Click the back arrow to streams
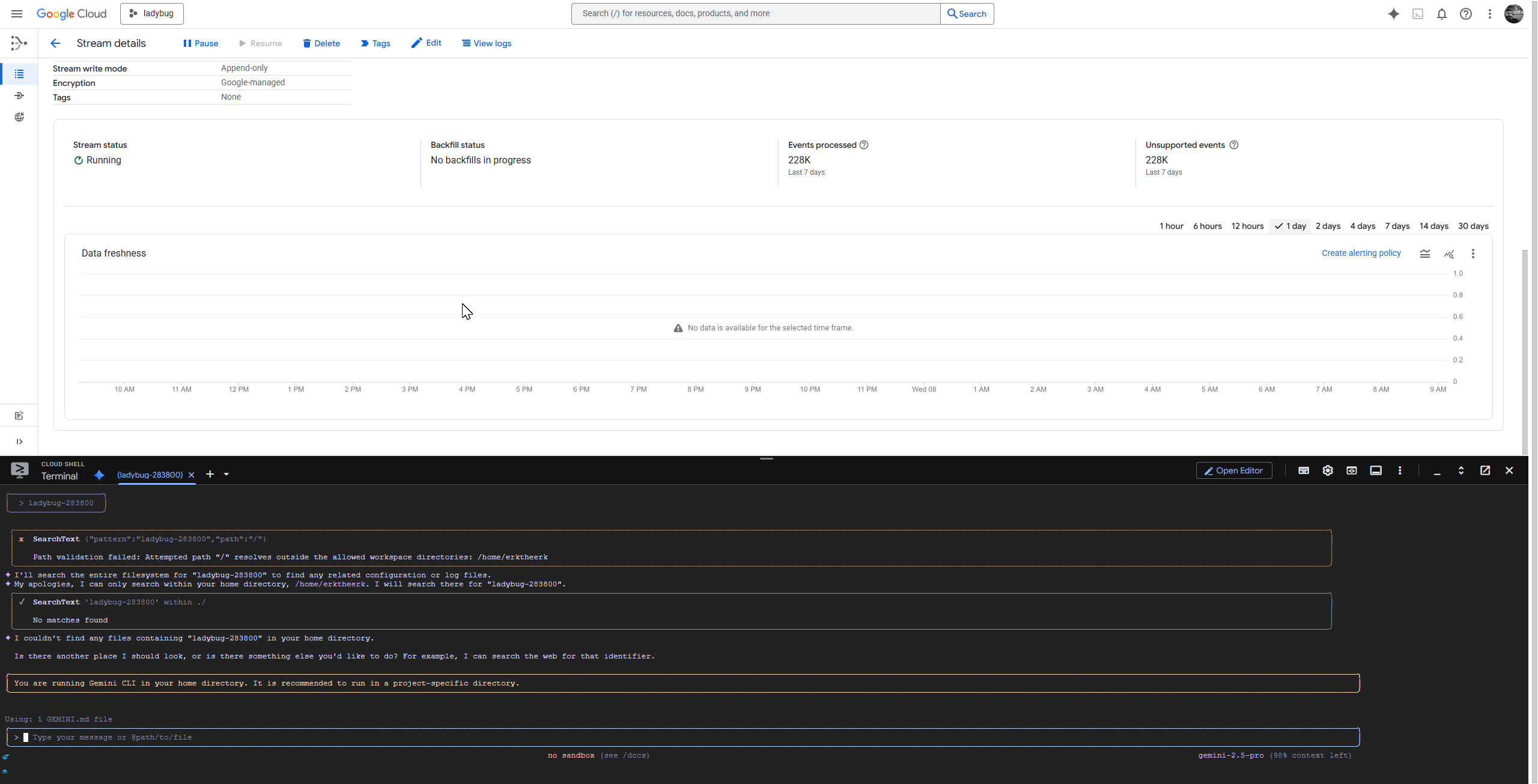 click(x=55, y=43)
